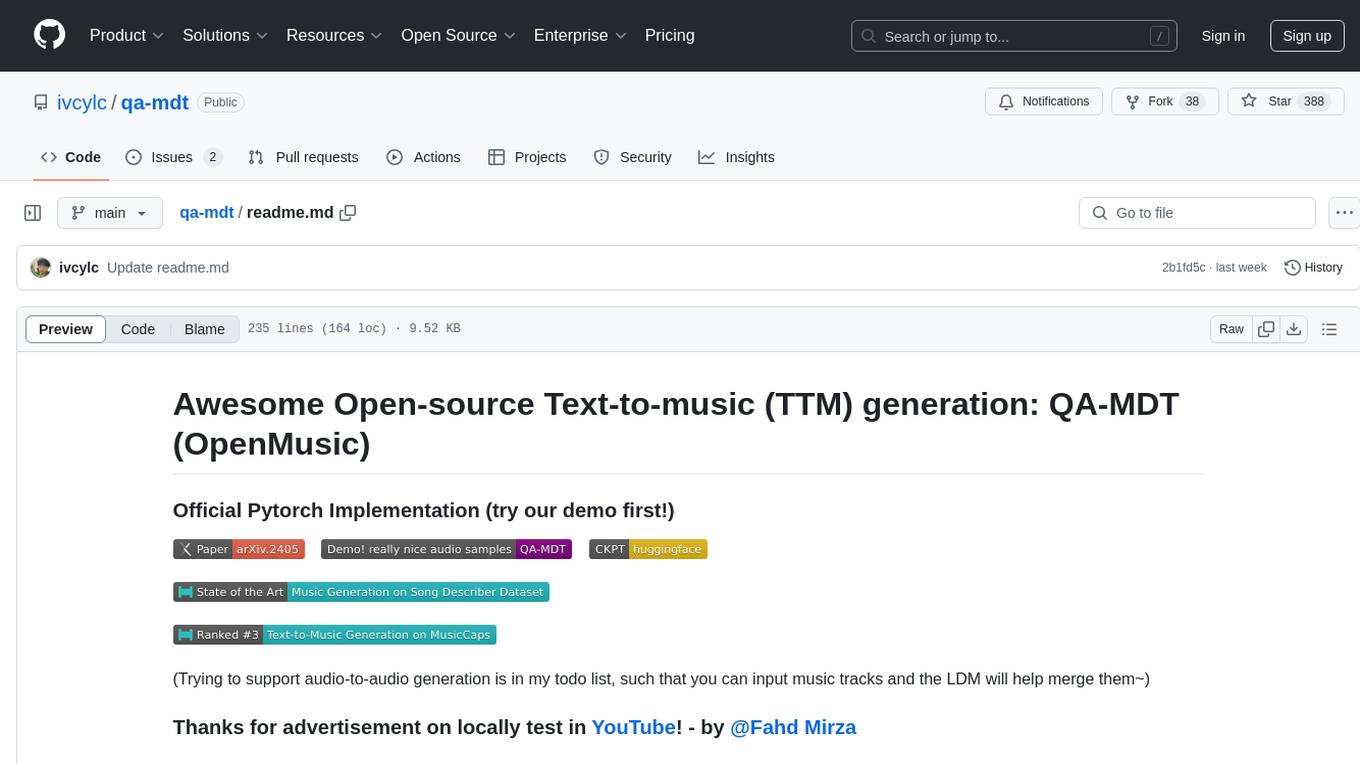
Task: Click the Issues count badge 2
Action: (x=212, y=157)
